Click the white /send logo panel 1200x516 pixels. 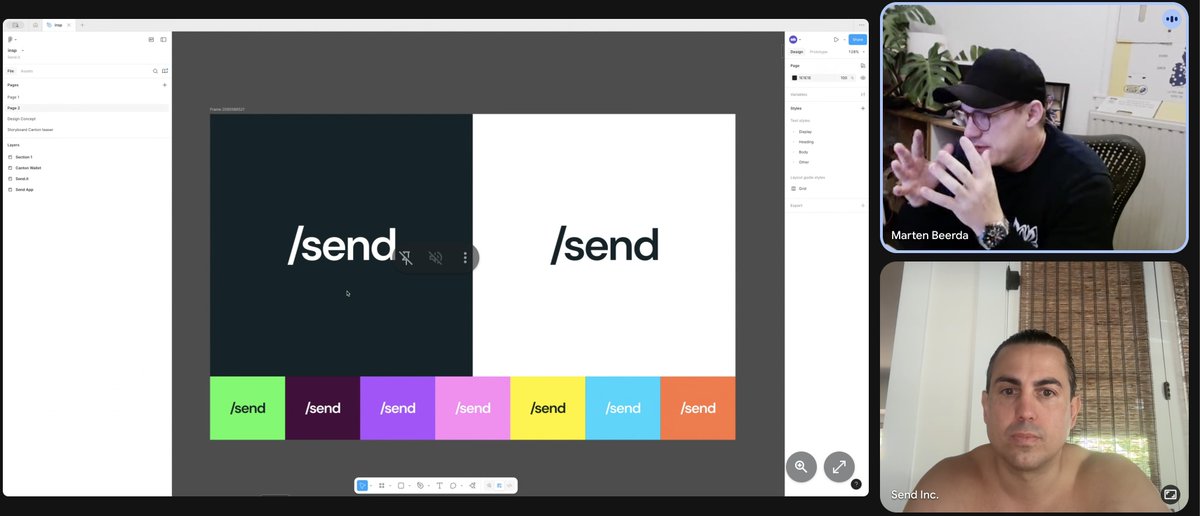coord(604,245)
